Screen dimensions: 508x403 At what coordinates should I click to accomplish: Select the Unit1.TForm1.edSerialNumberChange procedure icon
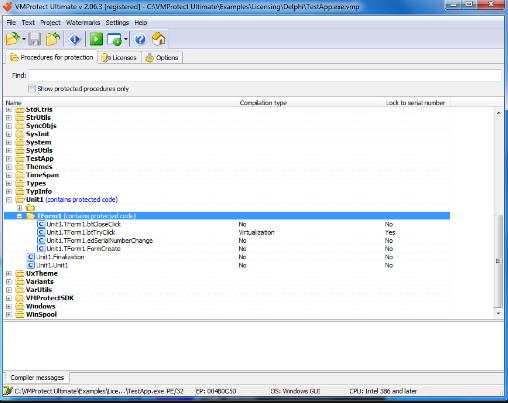pyautogui.click(x=41, y=240)
